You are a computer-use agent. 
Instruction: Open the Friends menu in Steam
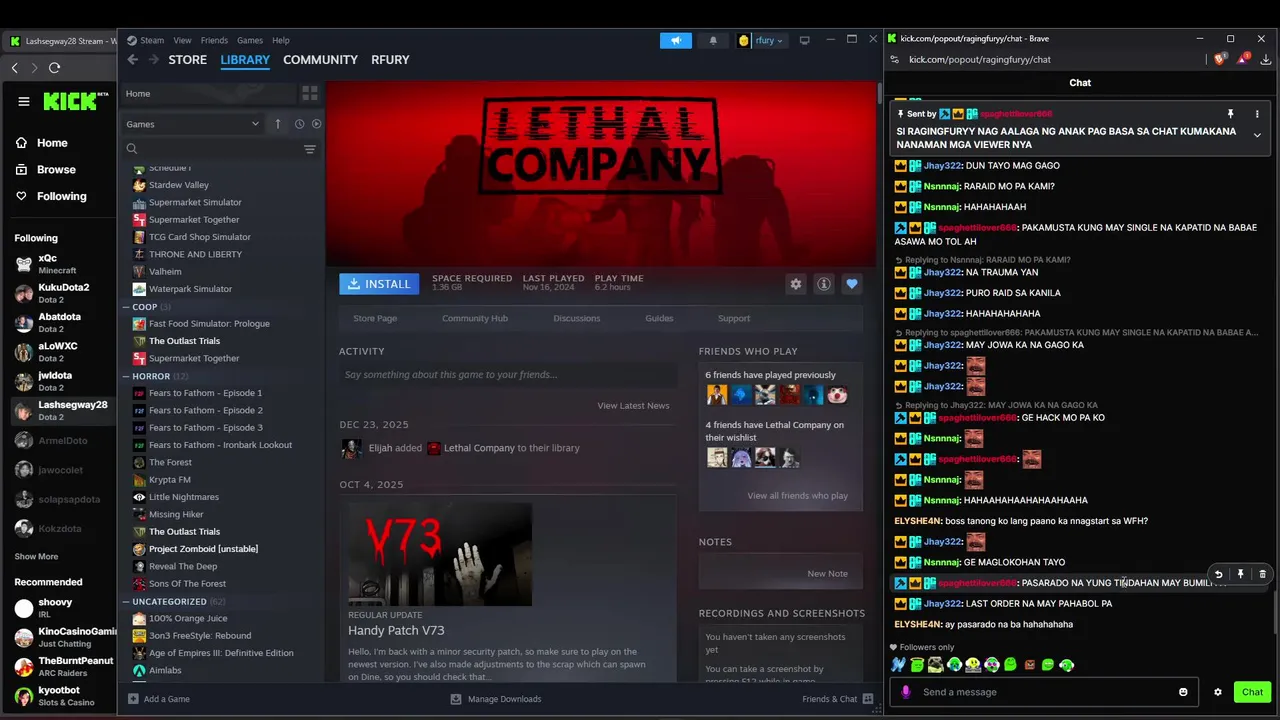coord(214,40)
